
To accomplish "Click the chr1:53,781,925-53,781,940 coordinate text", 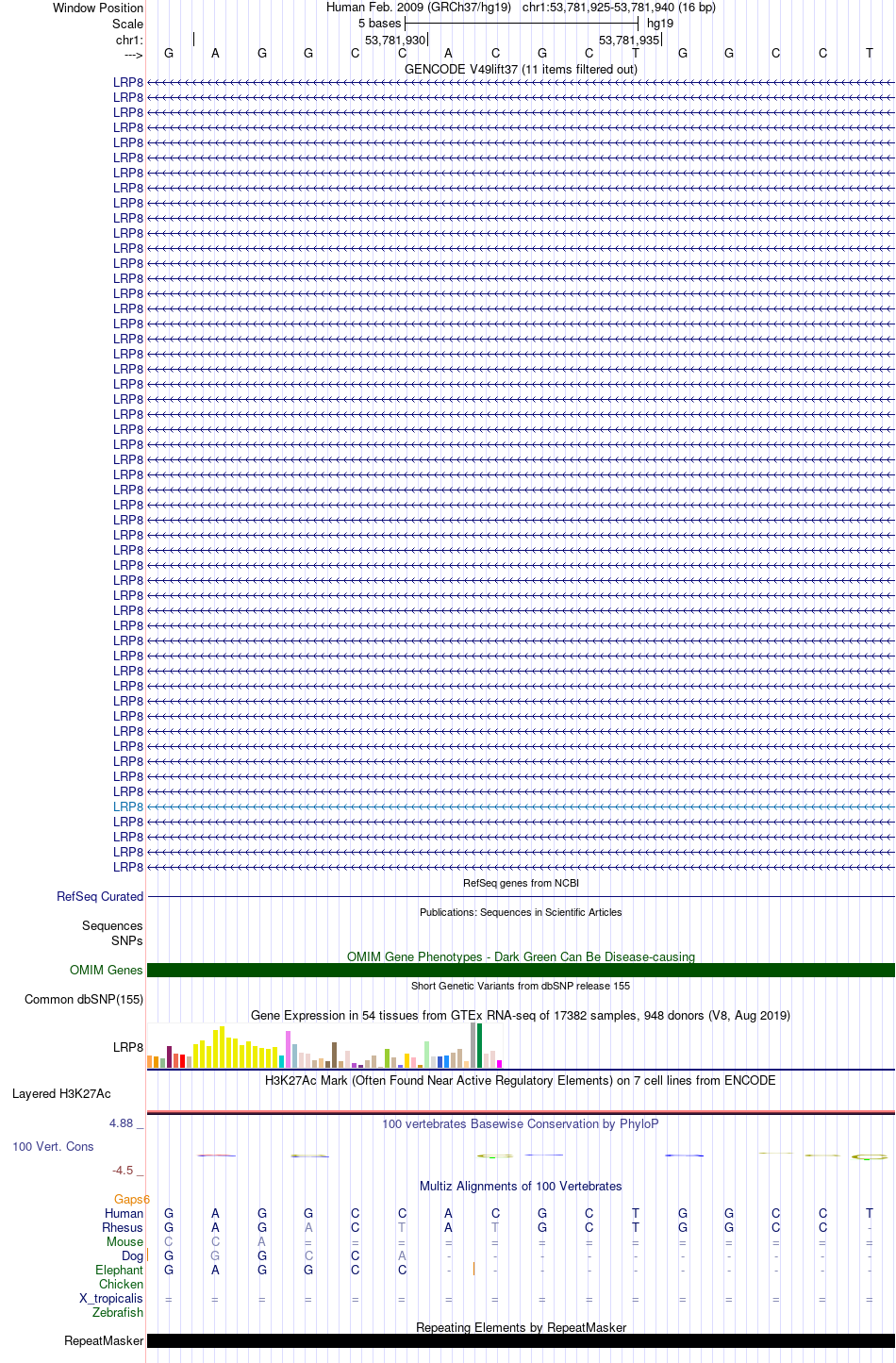I will pyautogui.click(x=619, y=8).
